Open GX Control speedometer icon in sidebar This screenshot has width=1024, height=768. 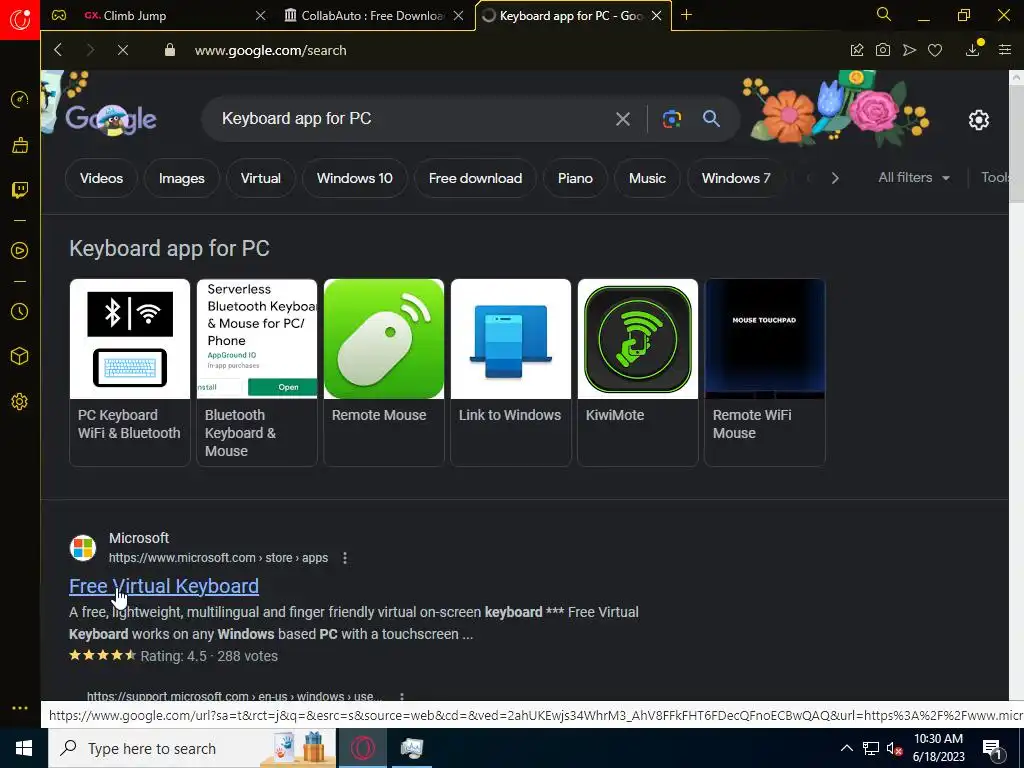point(20,99)
